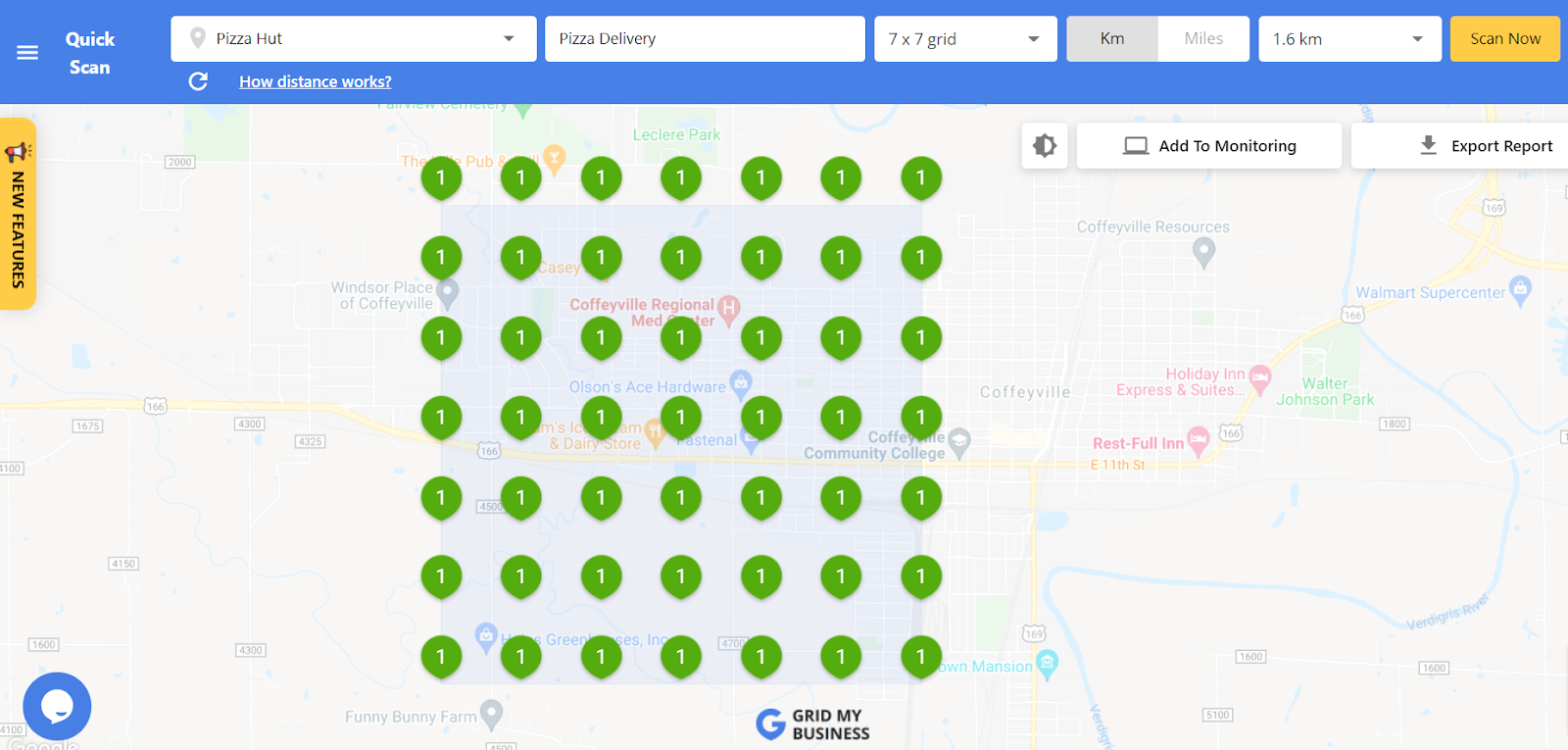
Task: Switch distance units to Miles
Action: (x=1203, y=38)
